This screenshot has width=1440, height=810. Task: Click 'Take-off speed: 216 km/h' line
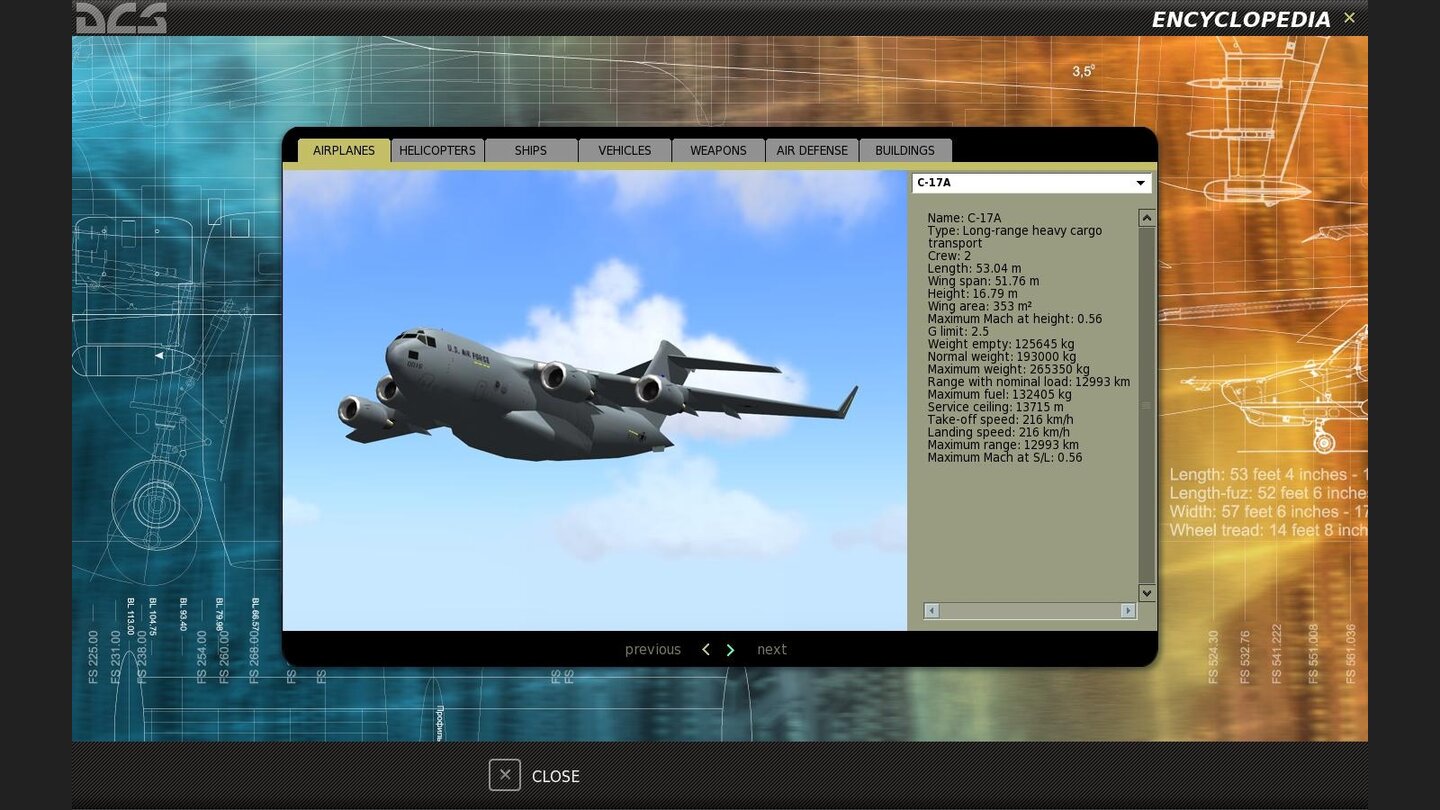[1000, 420]
